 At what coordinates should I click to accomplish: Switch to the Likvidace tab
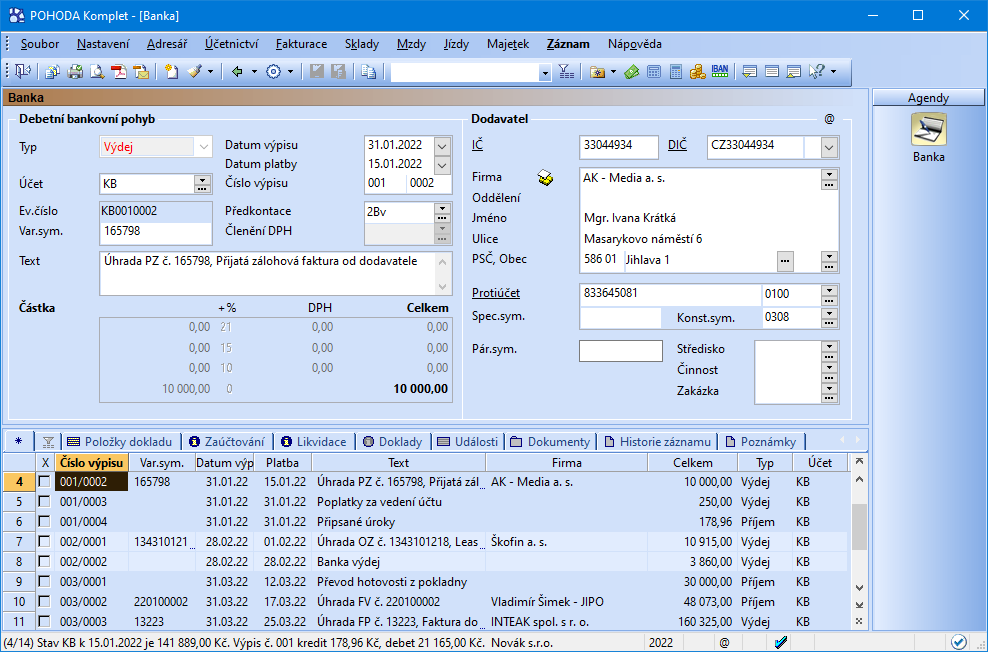(314, 442)
